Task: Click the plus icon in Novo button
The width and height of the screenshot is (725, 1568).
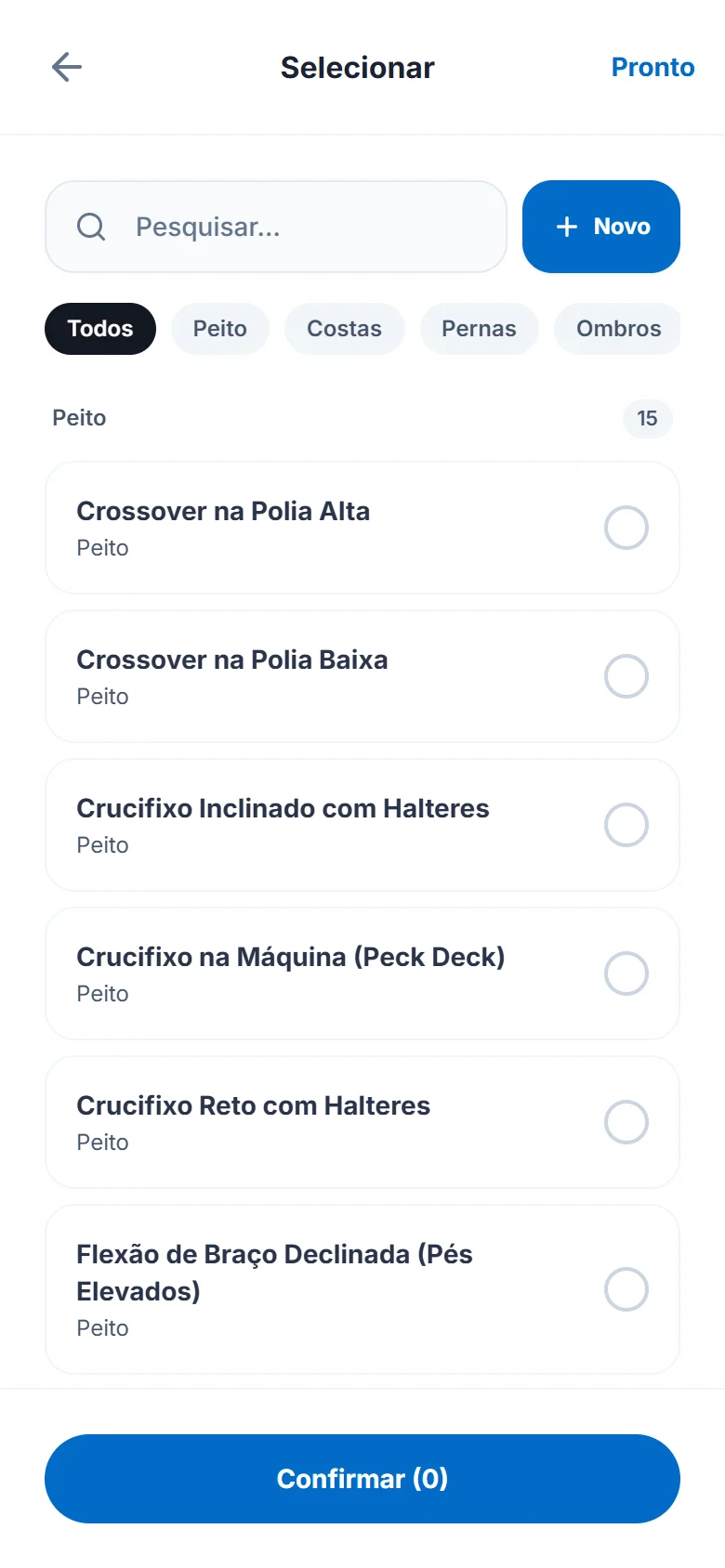Action: [x=567, y=227]
